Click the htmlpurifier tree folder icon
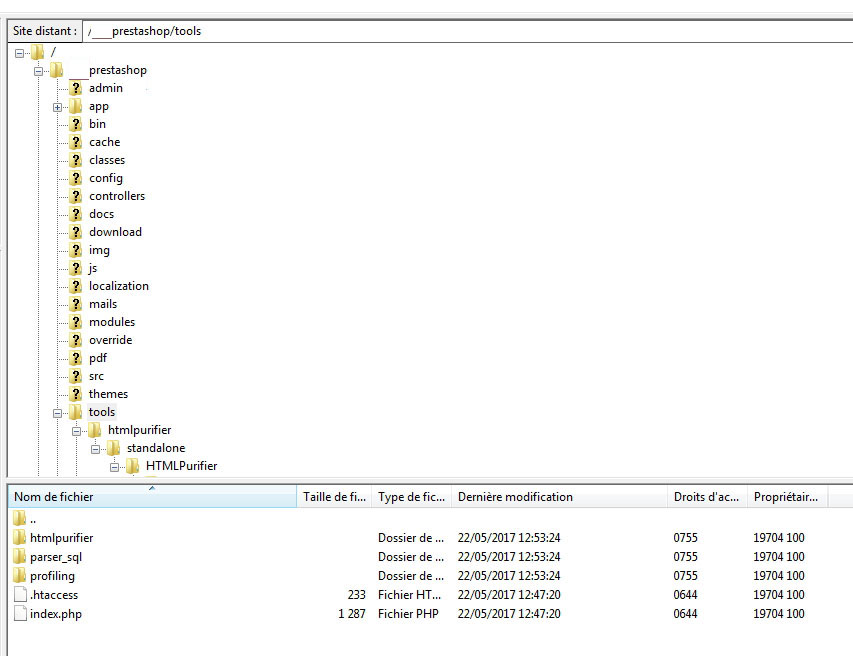The image size is (853, 656). click(95, 430)
